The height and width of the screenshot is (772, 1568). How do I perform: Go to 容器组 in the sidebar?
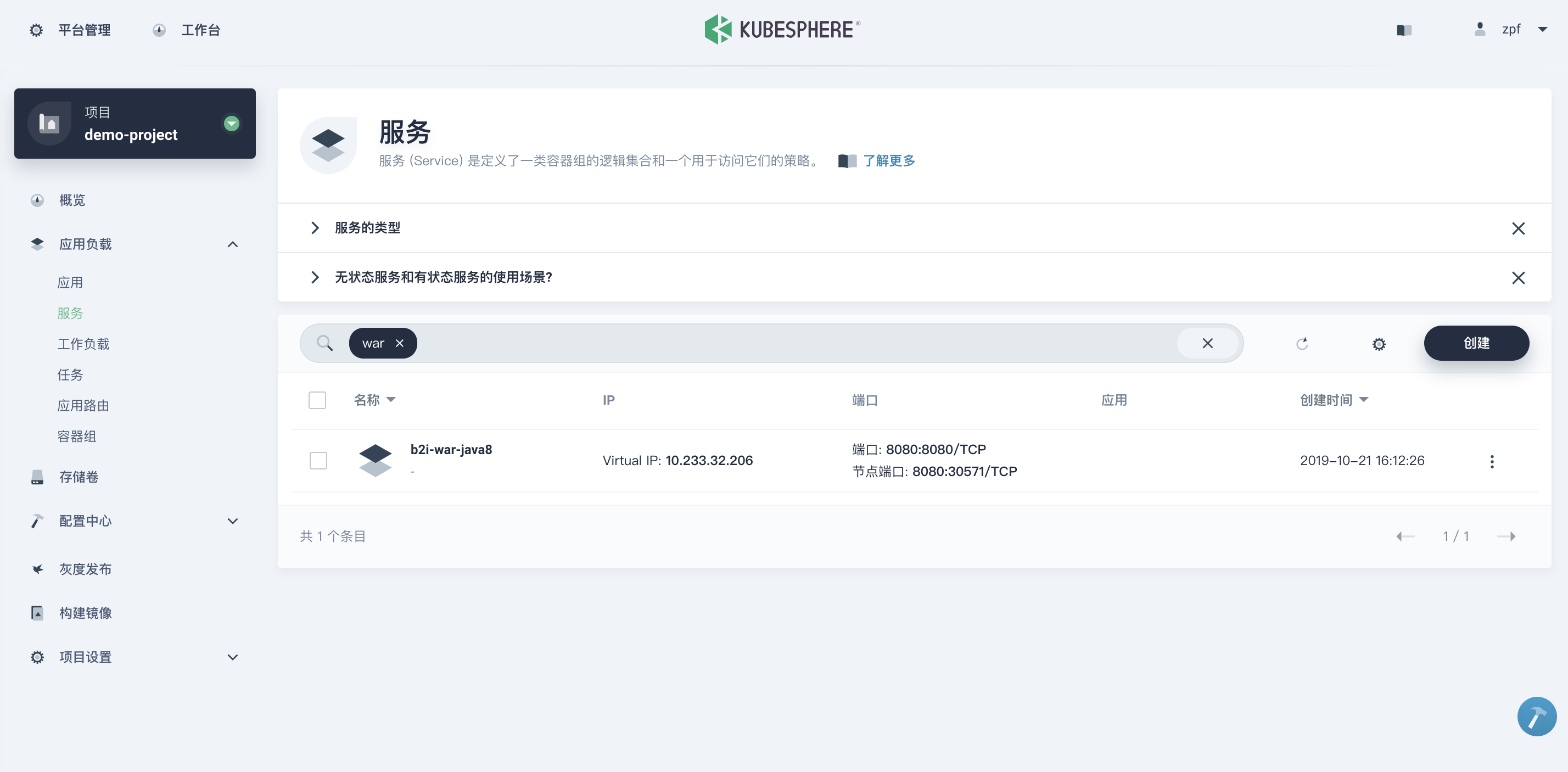pyautogui.click(x=77, y=437)
